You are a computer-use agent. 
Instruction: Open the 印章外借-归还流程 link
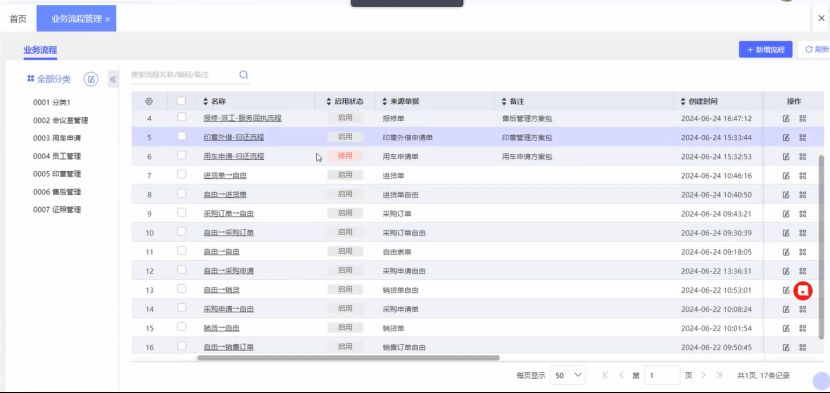point(233,137)
